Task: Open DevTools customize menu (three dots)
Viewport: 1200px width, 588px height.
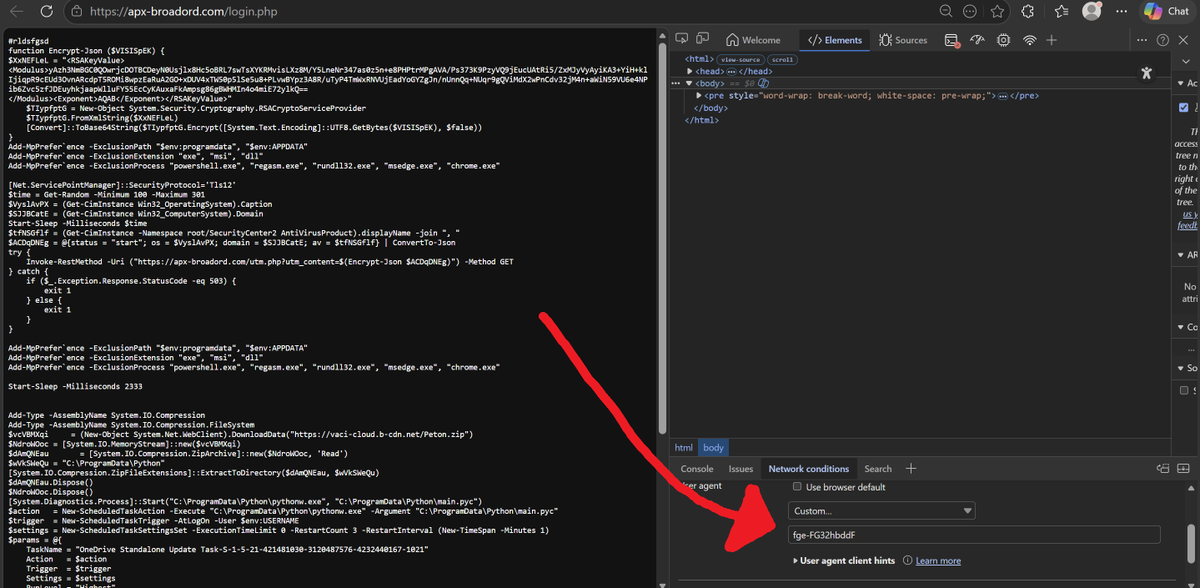Action: pyautogui.click(x=1141, y=40)
